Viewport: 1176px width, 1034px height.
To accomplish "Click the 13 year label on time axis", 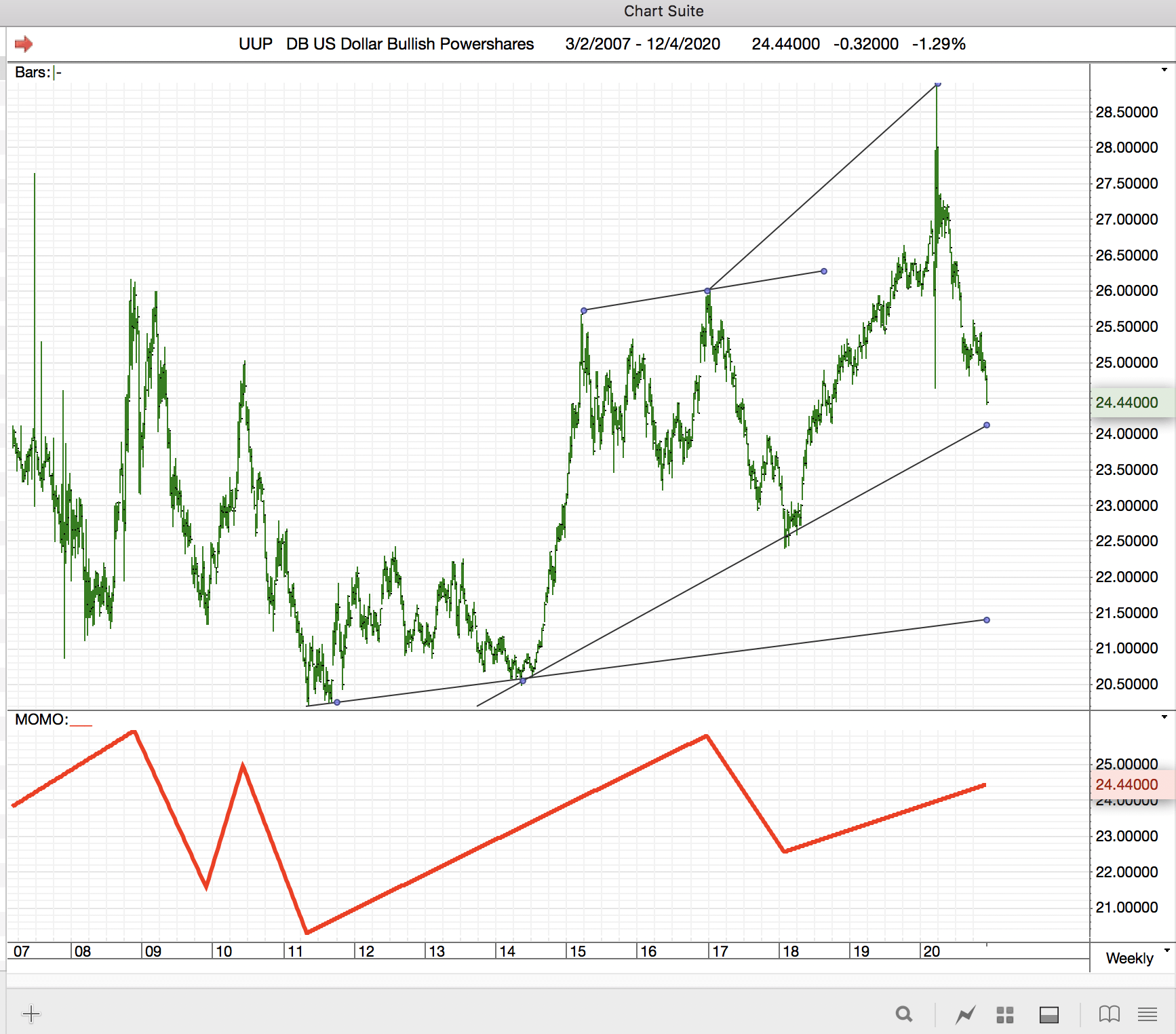I will pyautogui.click(x=437, y=951).
